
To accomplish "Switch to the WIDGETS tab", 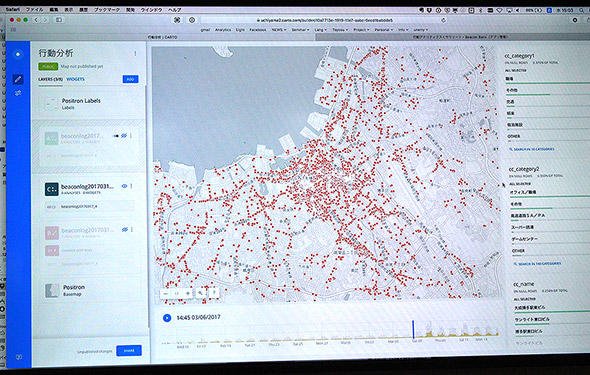I will coord(75,79).
